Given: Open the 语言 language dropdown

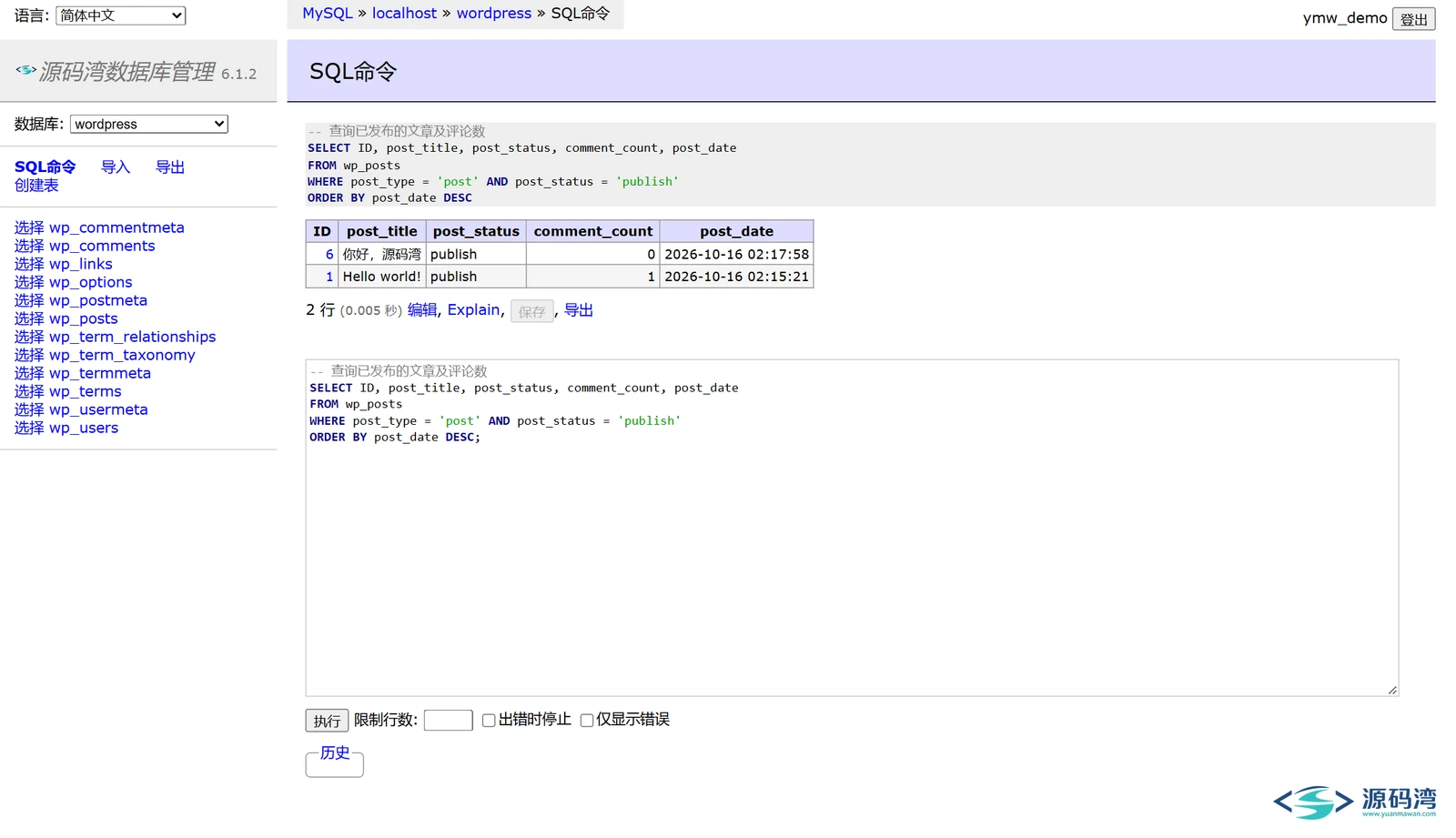Looking at the screenshot, I should click(x=120, y=15).
